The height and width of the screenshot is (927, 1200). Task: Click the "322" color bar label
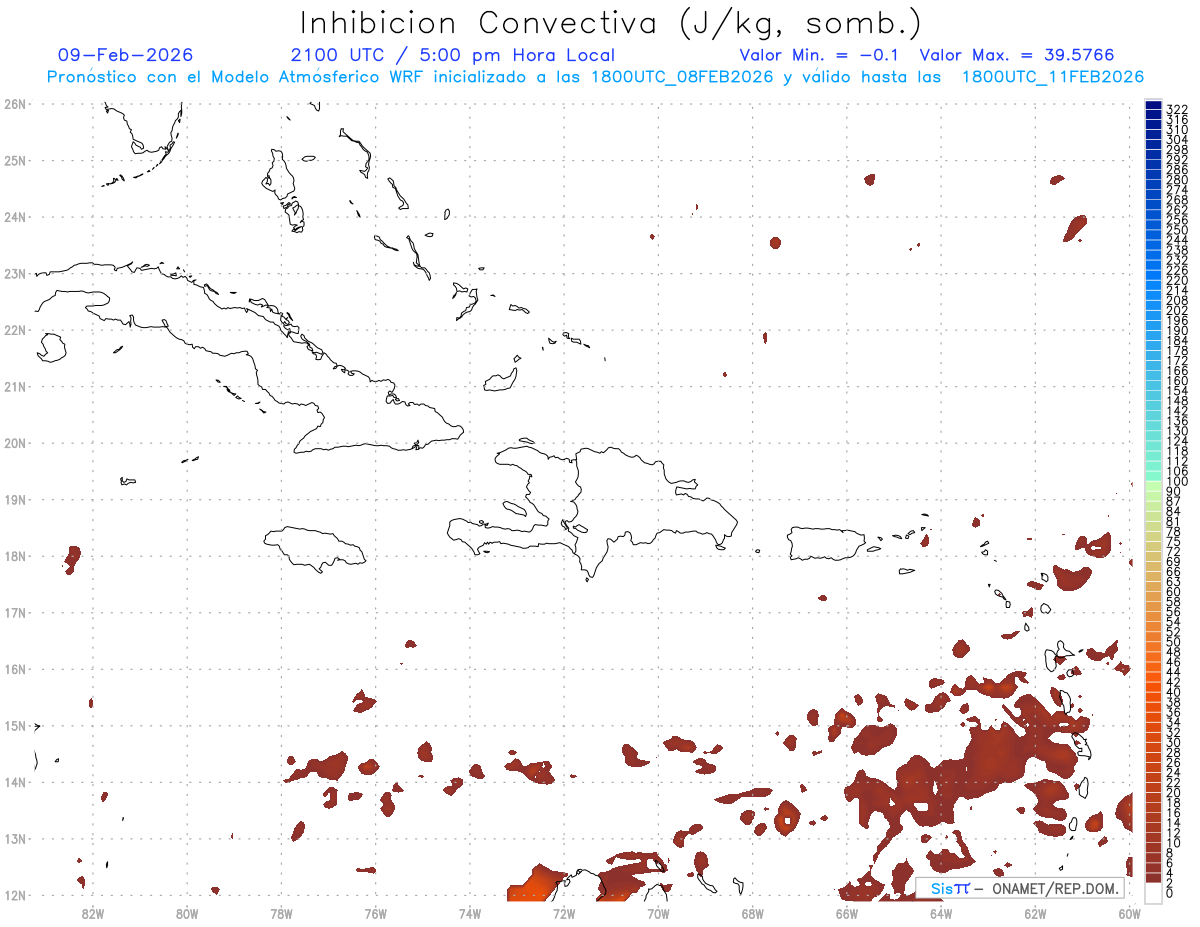point(1177,109)
